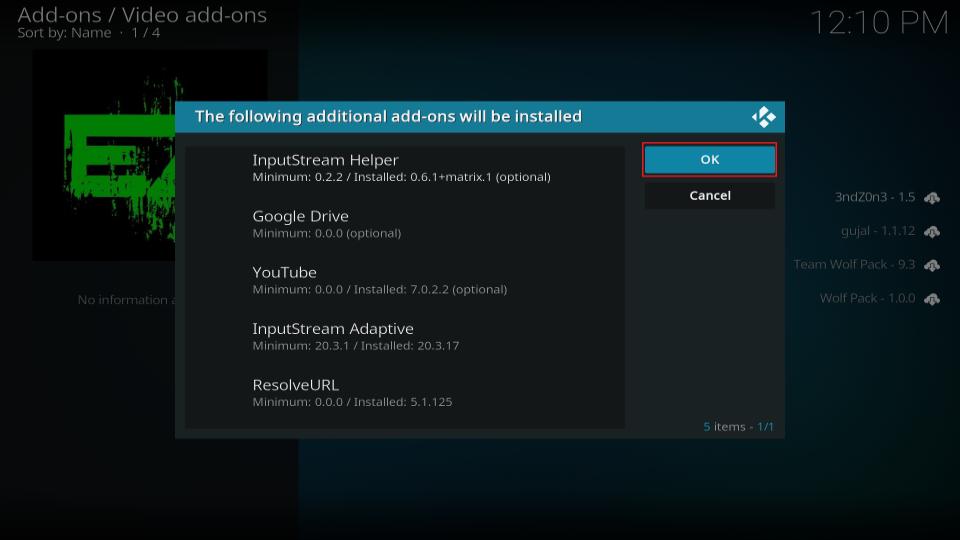Click the Add-ons / Video add-ons heading
The width and height of the screenshot is (960, 540).
142,14
